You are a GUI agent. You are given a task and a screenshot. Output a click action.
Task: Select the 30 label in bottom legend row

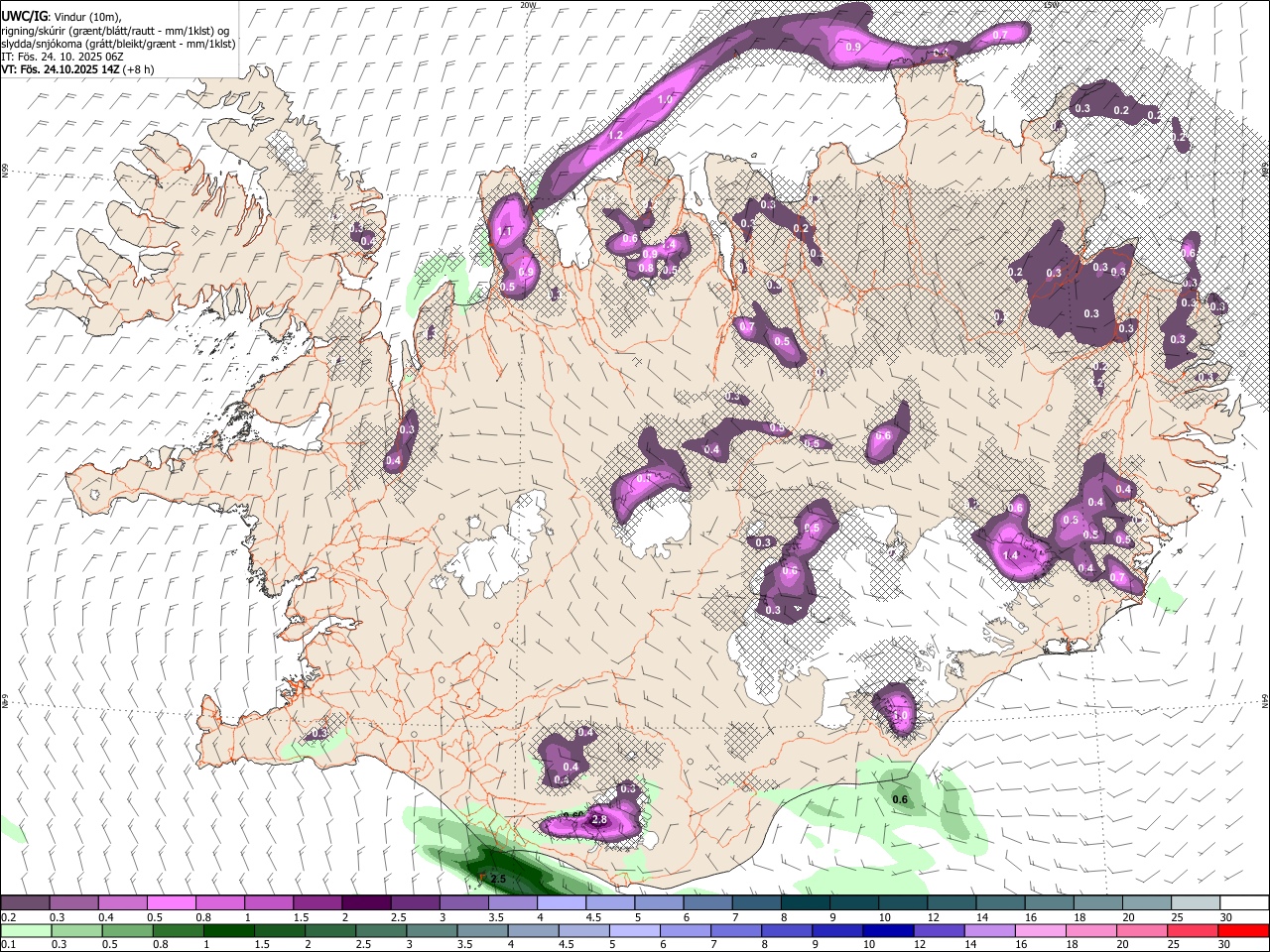tap(1225, 944)
